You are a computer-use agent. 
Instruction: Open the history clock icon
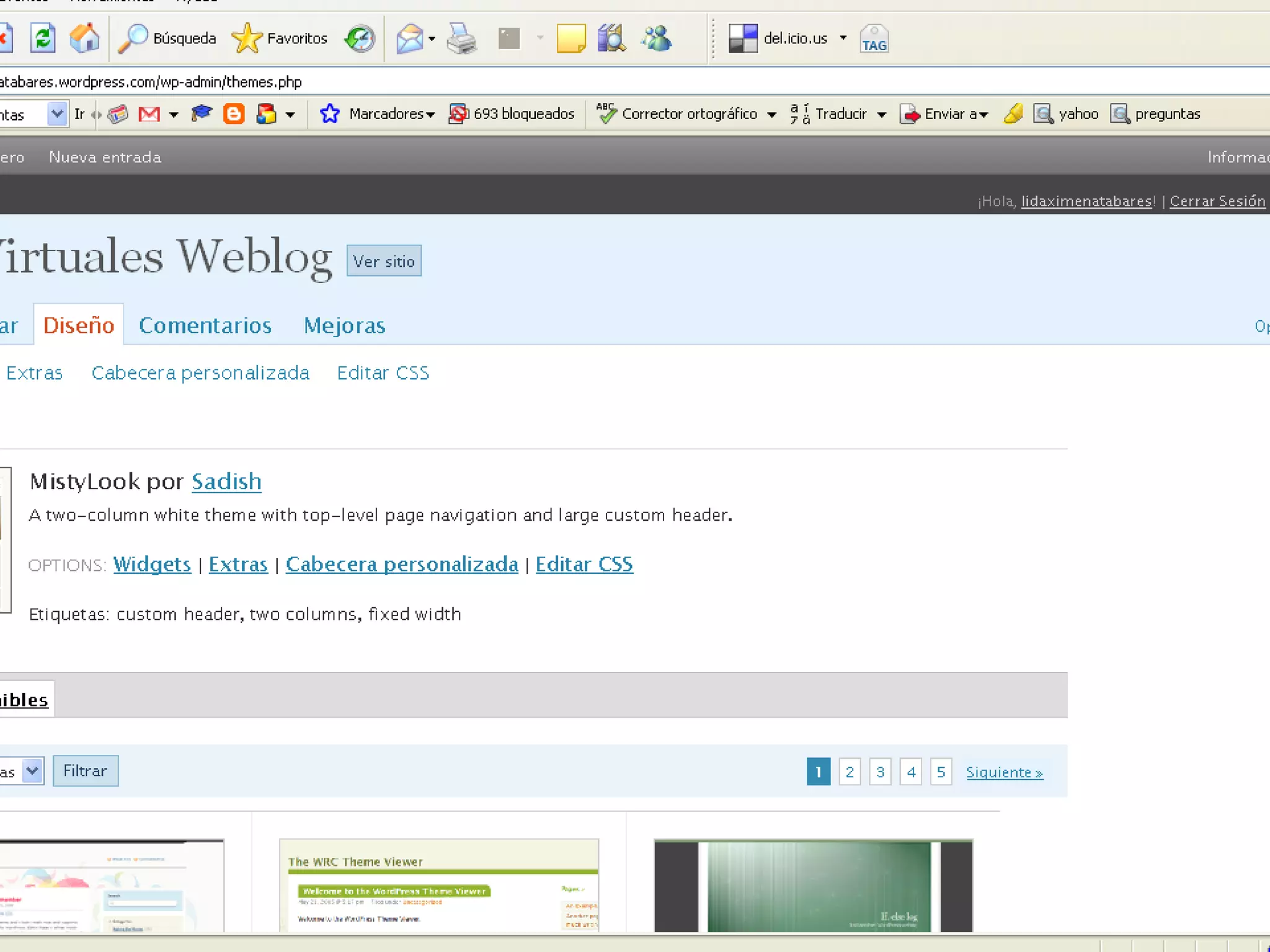[360, 38]
